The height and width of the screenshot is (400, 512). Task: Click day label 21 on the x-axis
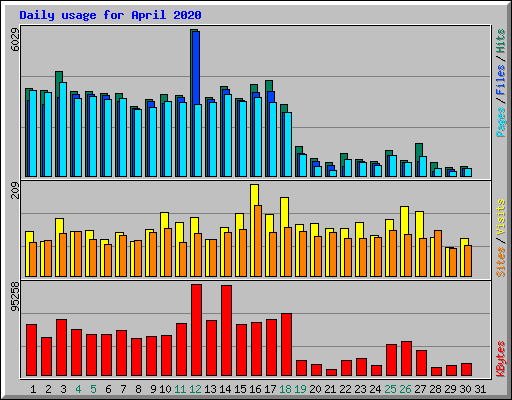(x=330, y=389)
